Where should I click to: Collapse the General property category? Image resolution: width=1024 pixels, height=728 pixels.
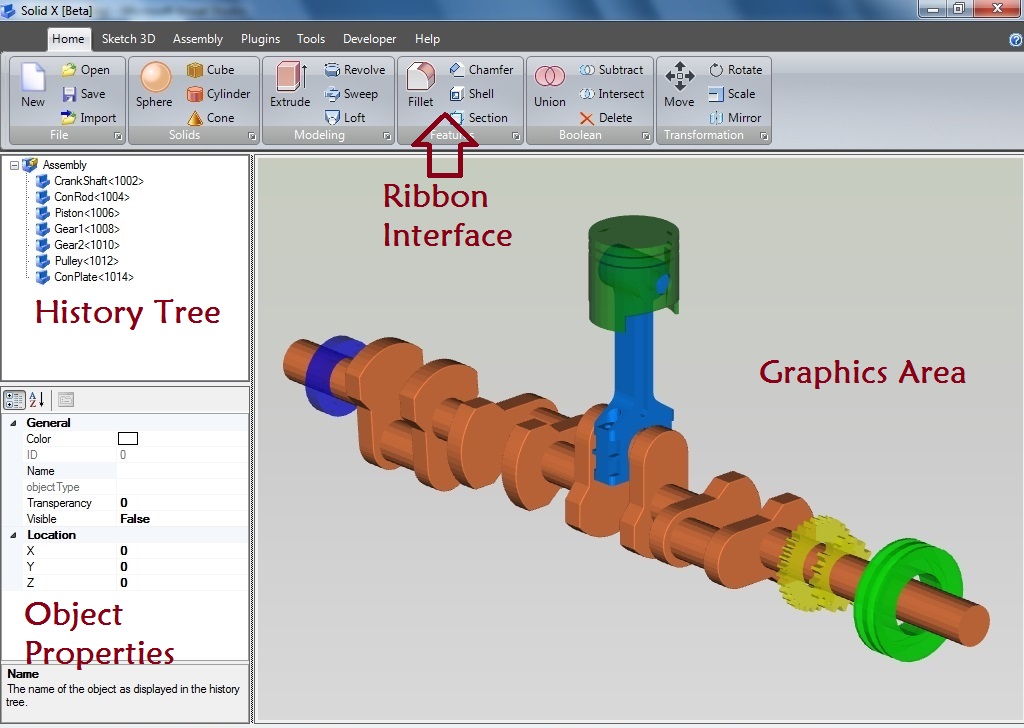13,423
